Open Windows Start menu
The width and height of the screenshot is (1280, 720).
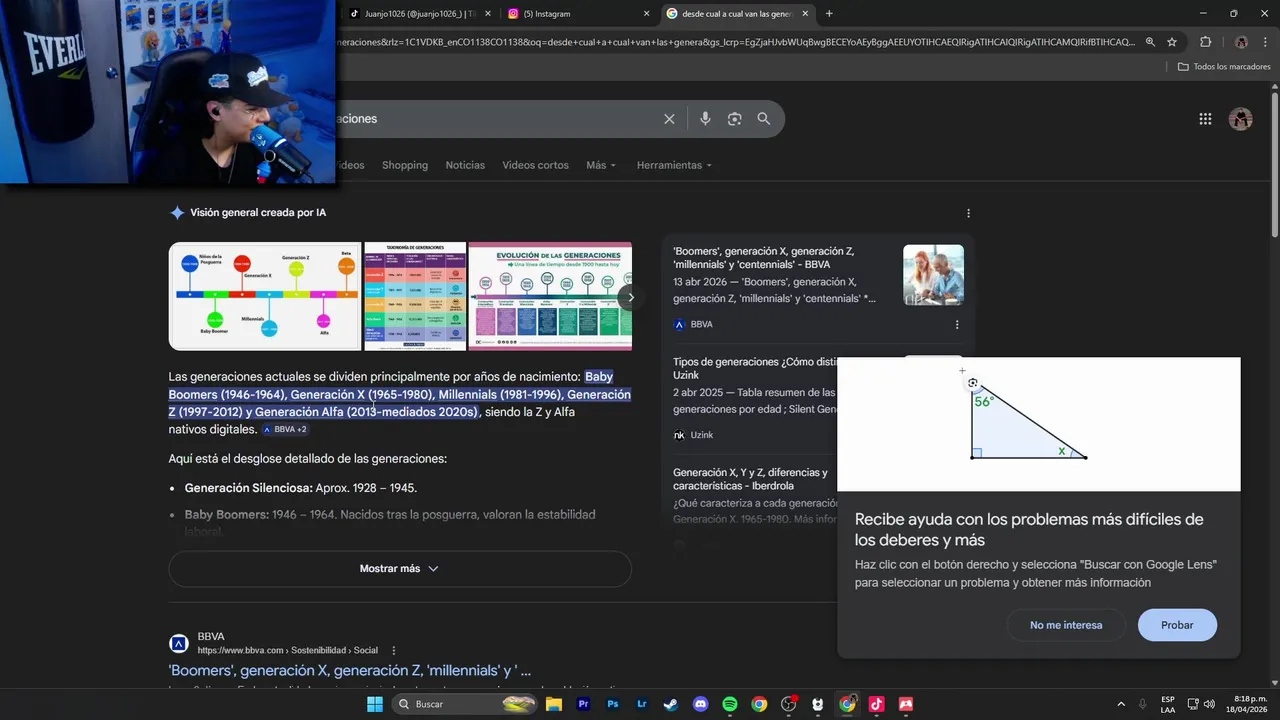point(374,704)
